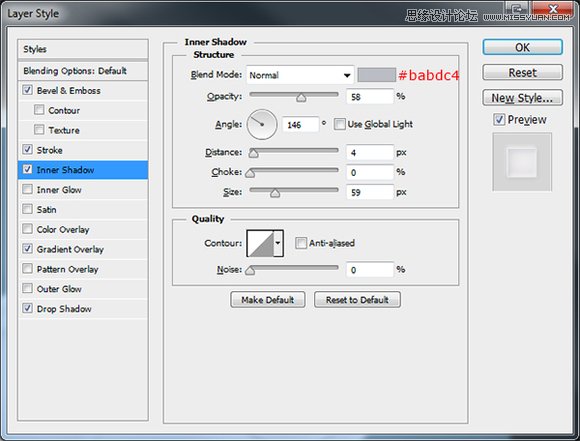Viewport: 580px width, 441px height.
Task: Select the Gradient Overlay label
Action: pyautogui.click(x=70, y=249)
